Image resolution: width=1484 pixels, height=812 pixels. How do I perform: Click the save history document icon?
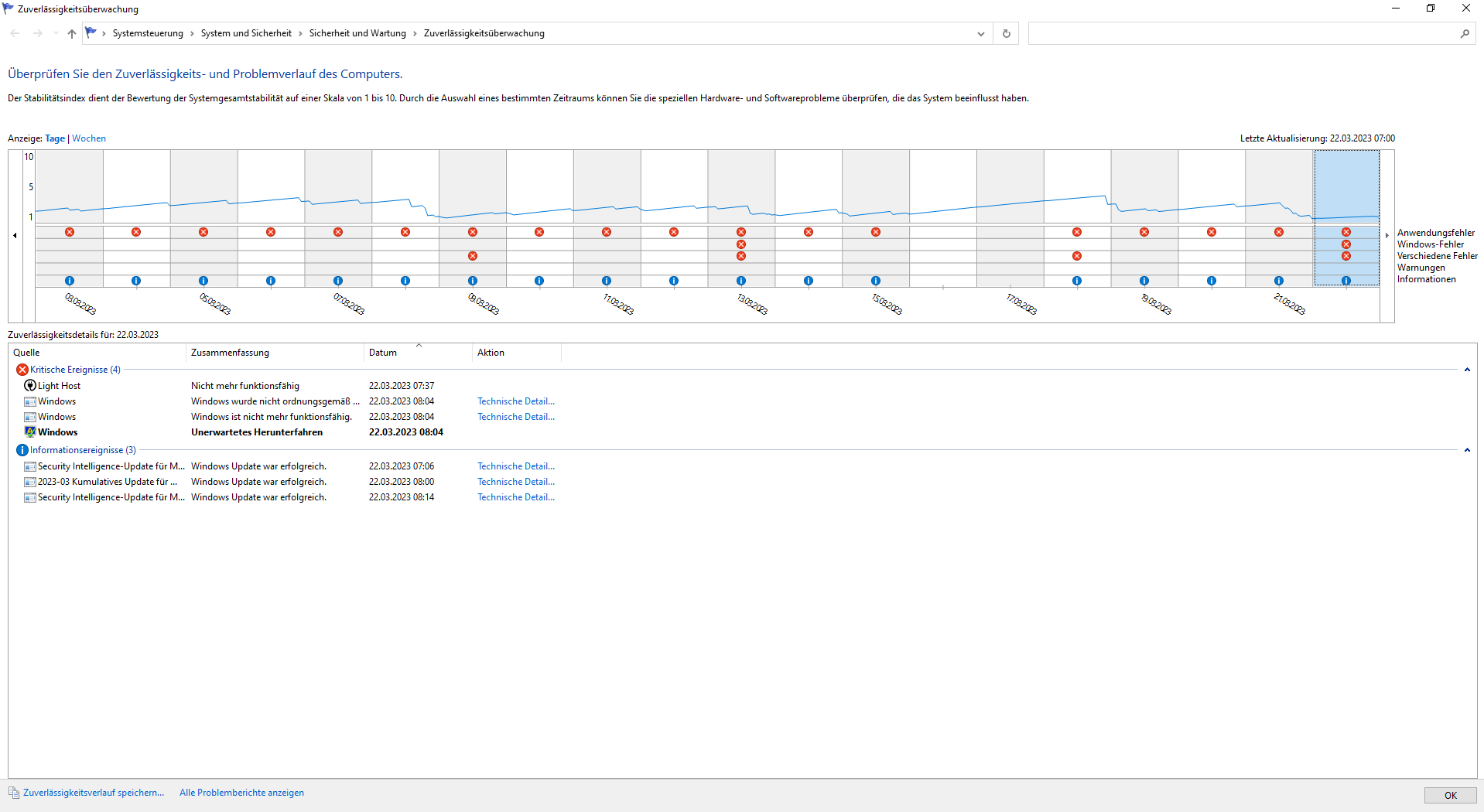pyautogui.click(x=14, y=793)
